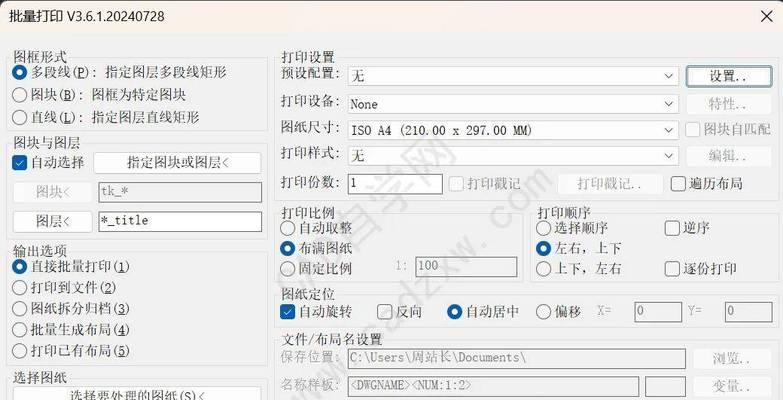This screenshot has width=783, height=400.
Task: Click the fixed scale 100 field
Action: point(466,267)
